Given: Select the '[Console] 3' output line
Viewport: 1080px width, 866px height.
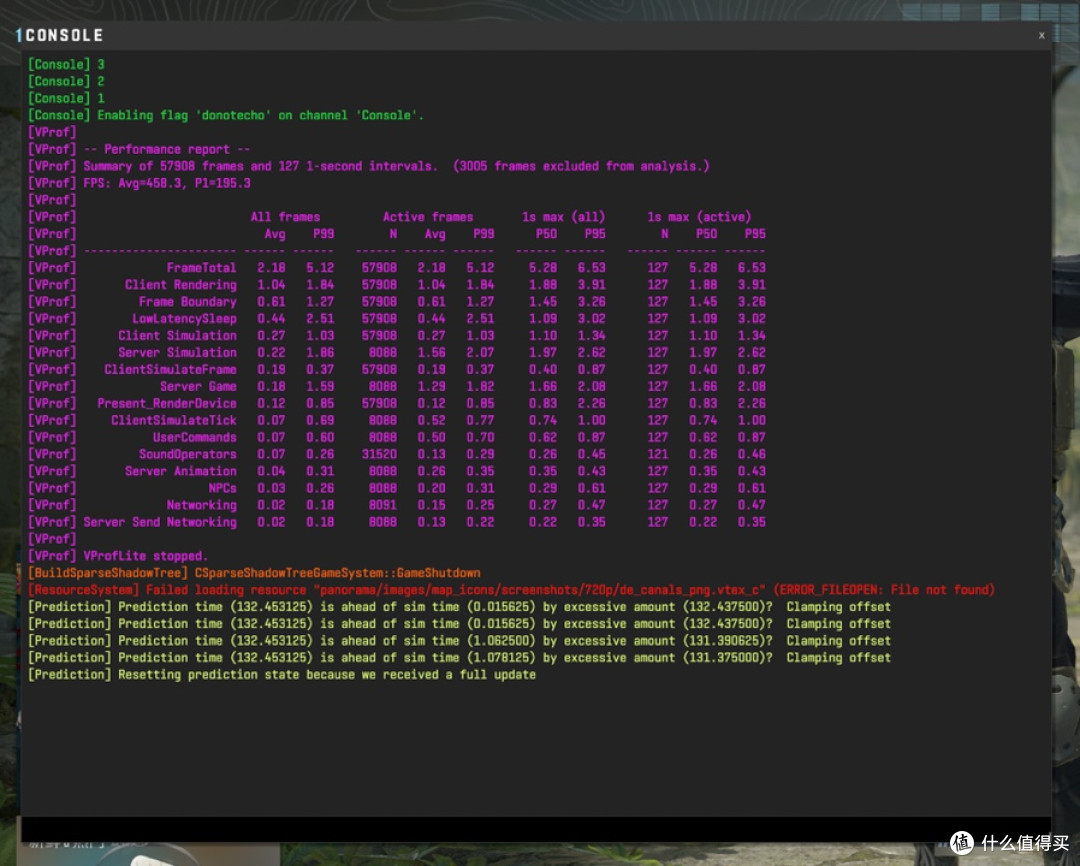Looking at the screenshot, I should tap(66, 64).
